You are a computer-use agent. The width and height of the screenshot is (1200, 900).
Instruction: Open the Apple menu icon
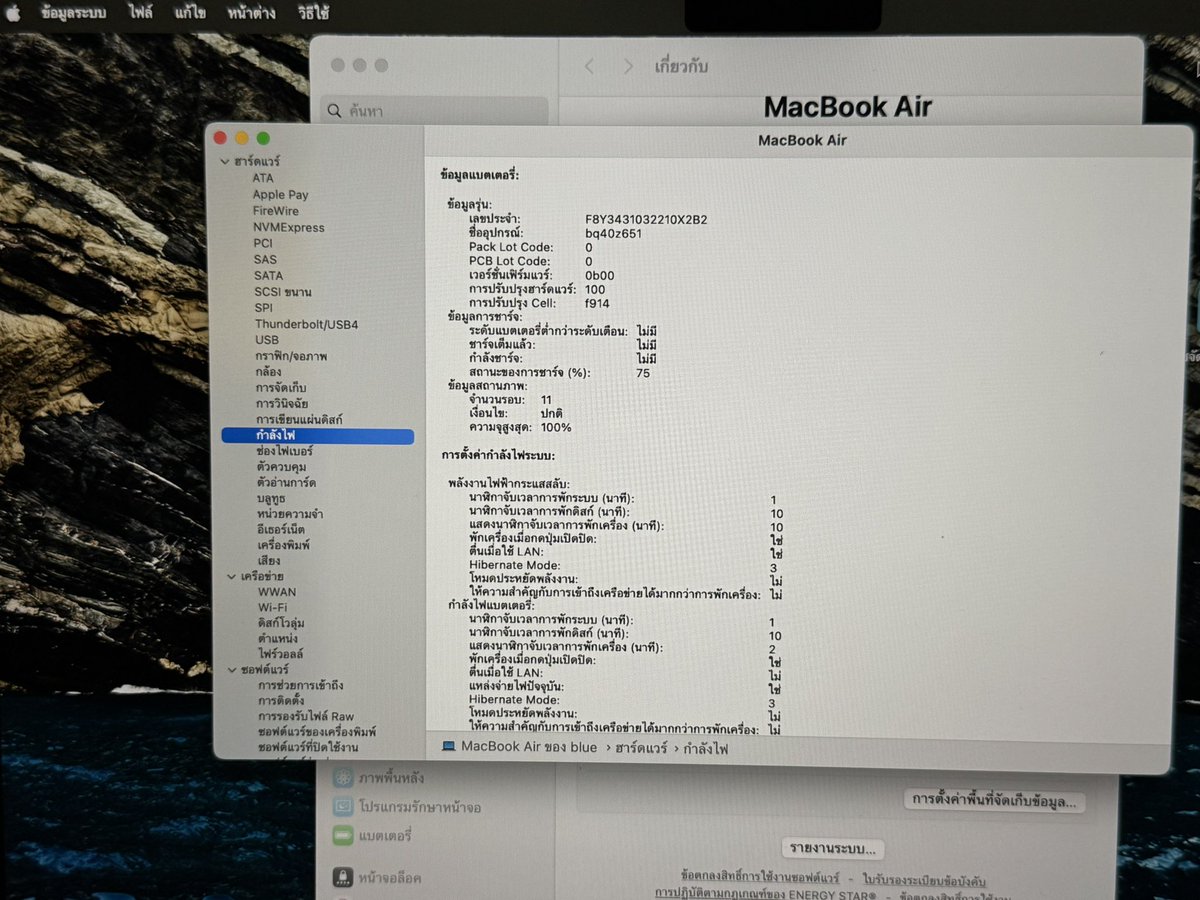click(15, 13)
